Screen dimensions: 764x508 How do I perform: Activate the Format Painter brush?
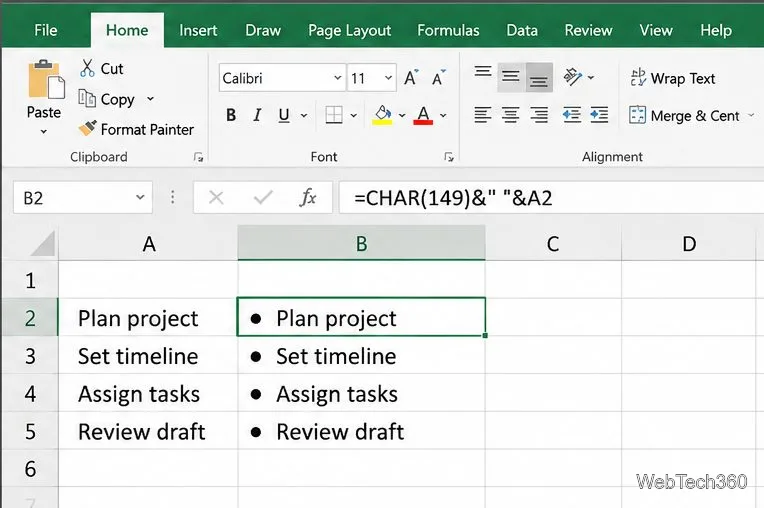coord(88,129)
